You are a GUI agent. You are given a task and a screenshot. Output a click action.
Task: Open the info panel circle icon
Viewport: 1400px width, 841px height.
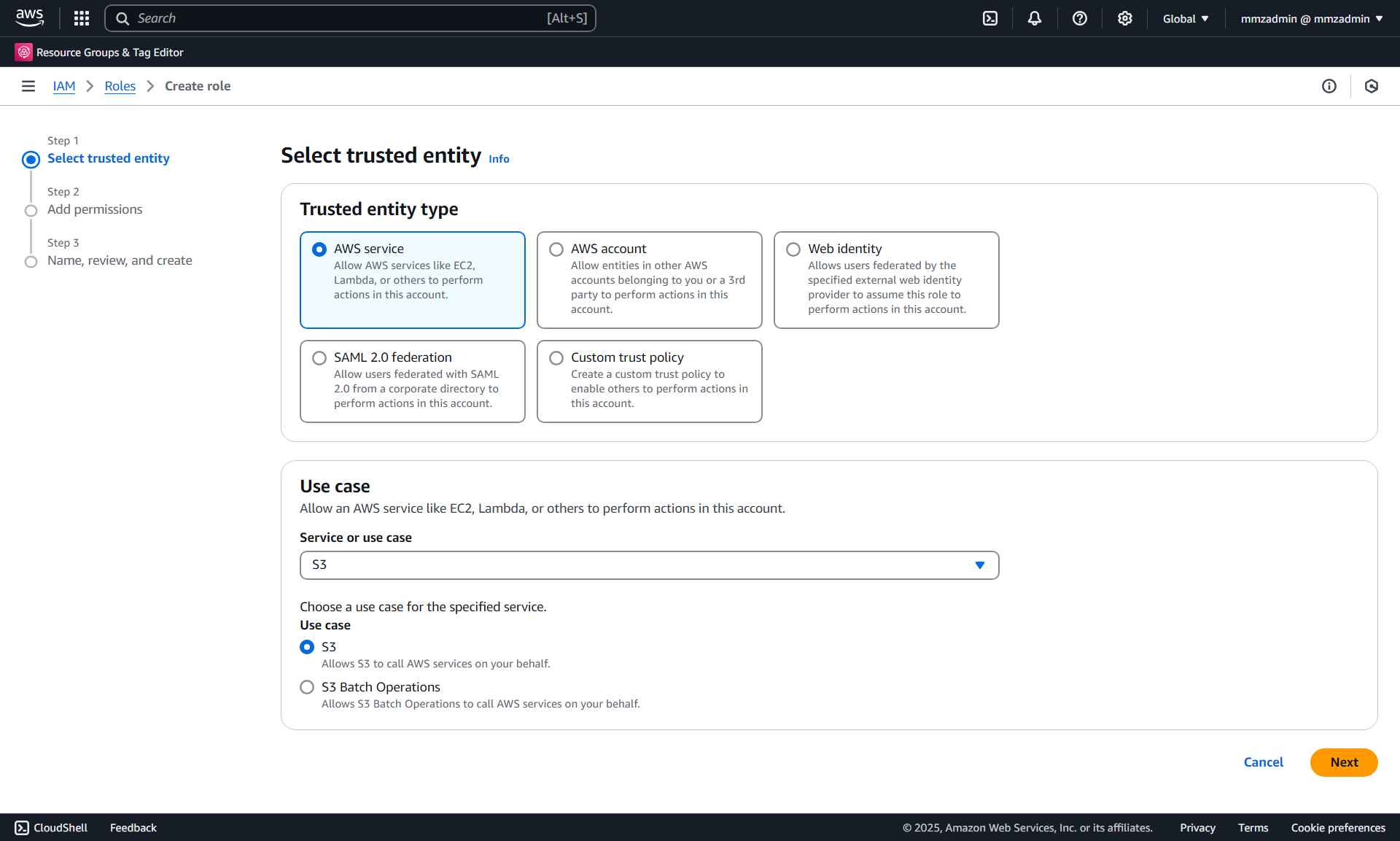[1329, 86]
